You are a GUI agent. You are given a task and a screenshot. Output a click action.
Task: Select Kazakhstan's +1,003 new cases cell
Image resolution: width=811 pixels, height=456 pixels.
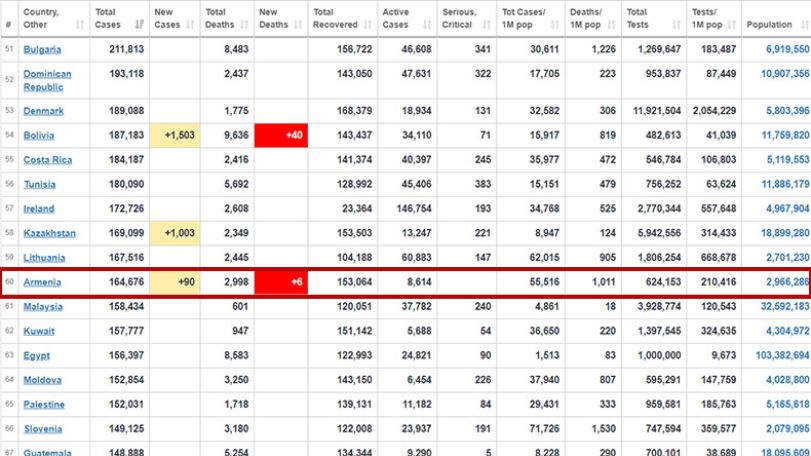[x=175, y=233]
